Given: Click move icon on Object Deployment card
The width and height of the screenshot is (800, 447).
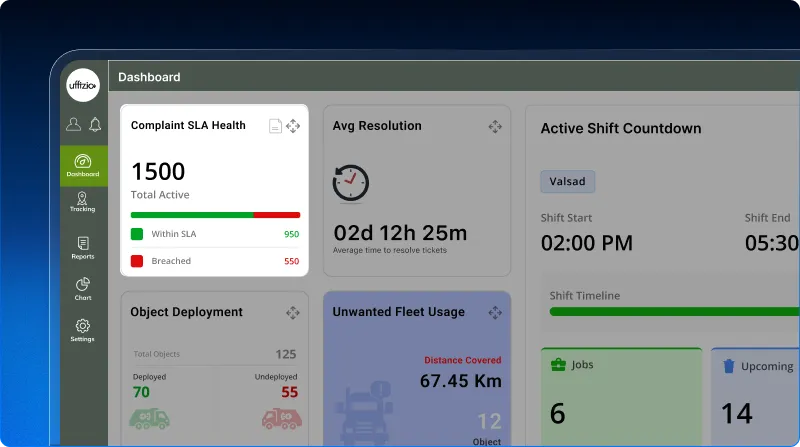Looking at the screenshot, I should coord(293,313).
